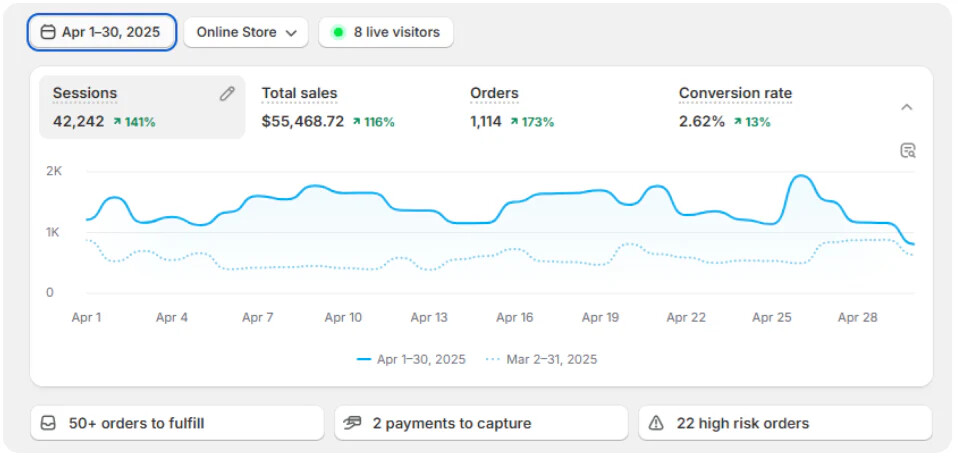This screenshot has width=958, height=457.
Task: Open the Apr 1–30, 2025 date picker
Action: 102,32
